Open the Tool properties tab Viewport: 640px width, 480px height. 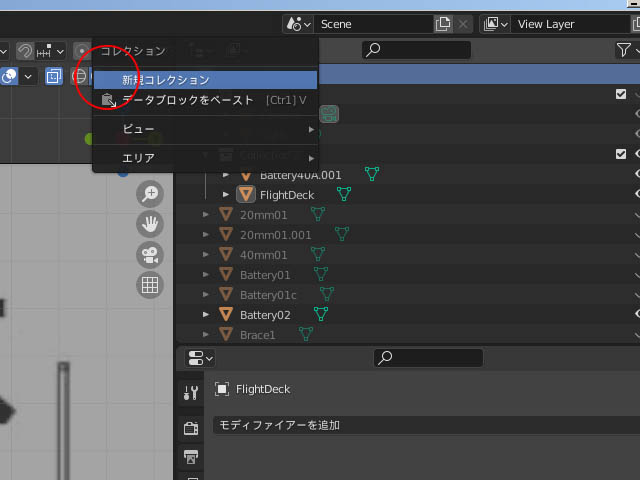(191, 393)
